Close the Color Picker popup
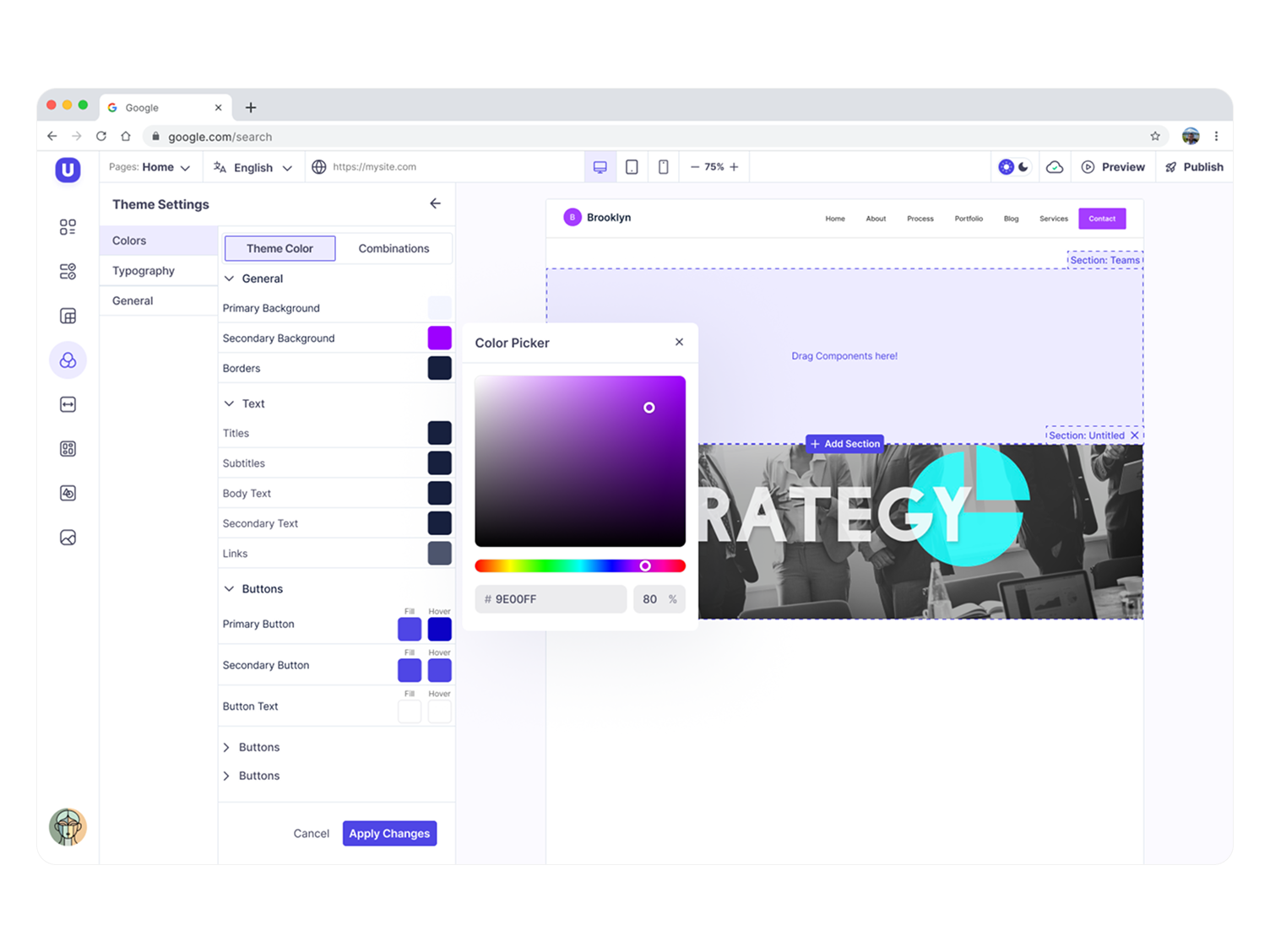The height and width of the screenshot is (952, 1270). (x=679, y=342)
